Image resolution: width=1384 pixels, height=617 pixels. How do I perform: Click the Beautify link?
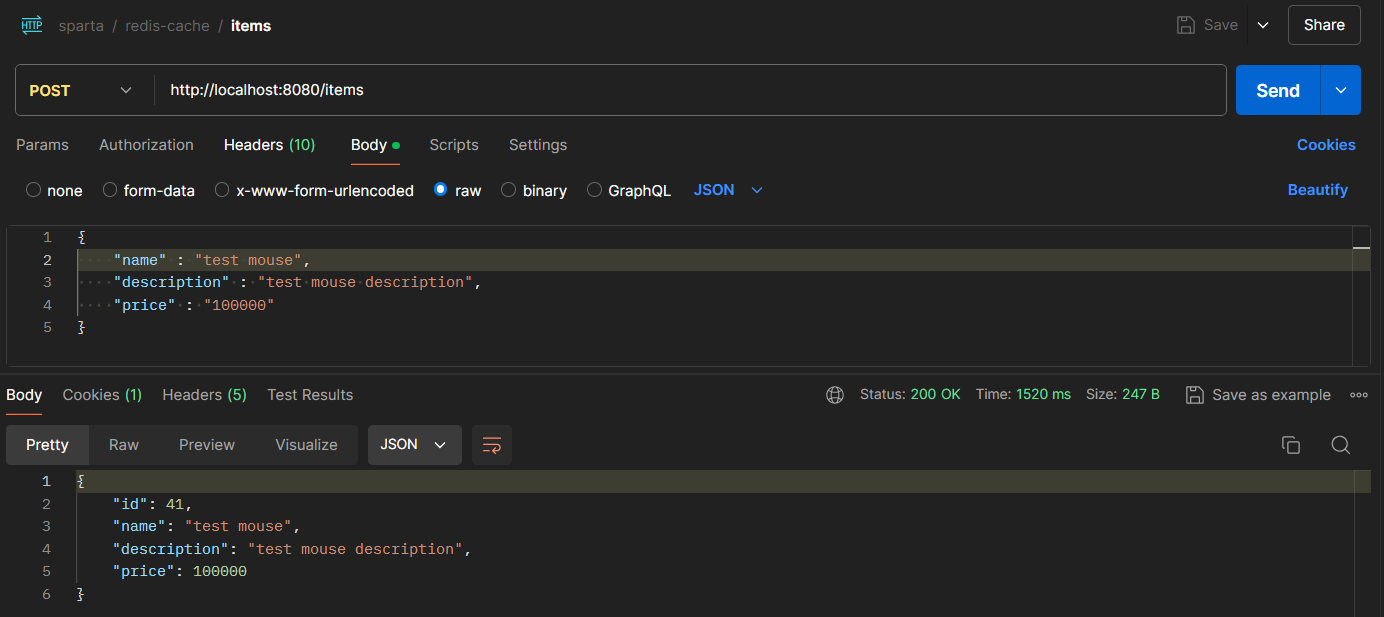[x=1317, y=190]
